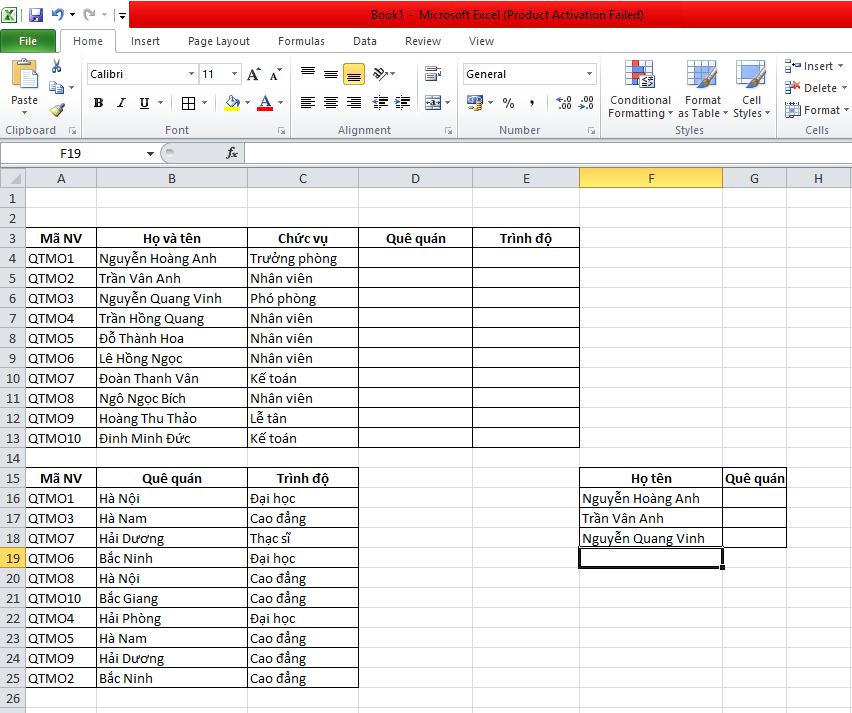The height and width of the screenshot is (713, 852).
Task: Open the Font dialog launcher
Action: [x=281, y=130]
